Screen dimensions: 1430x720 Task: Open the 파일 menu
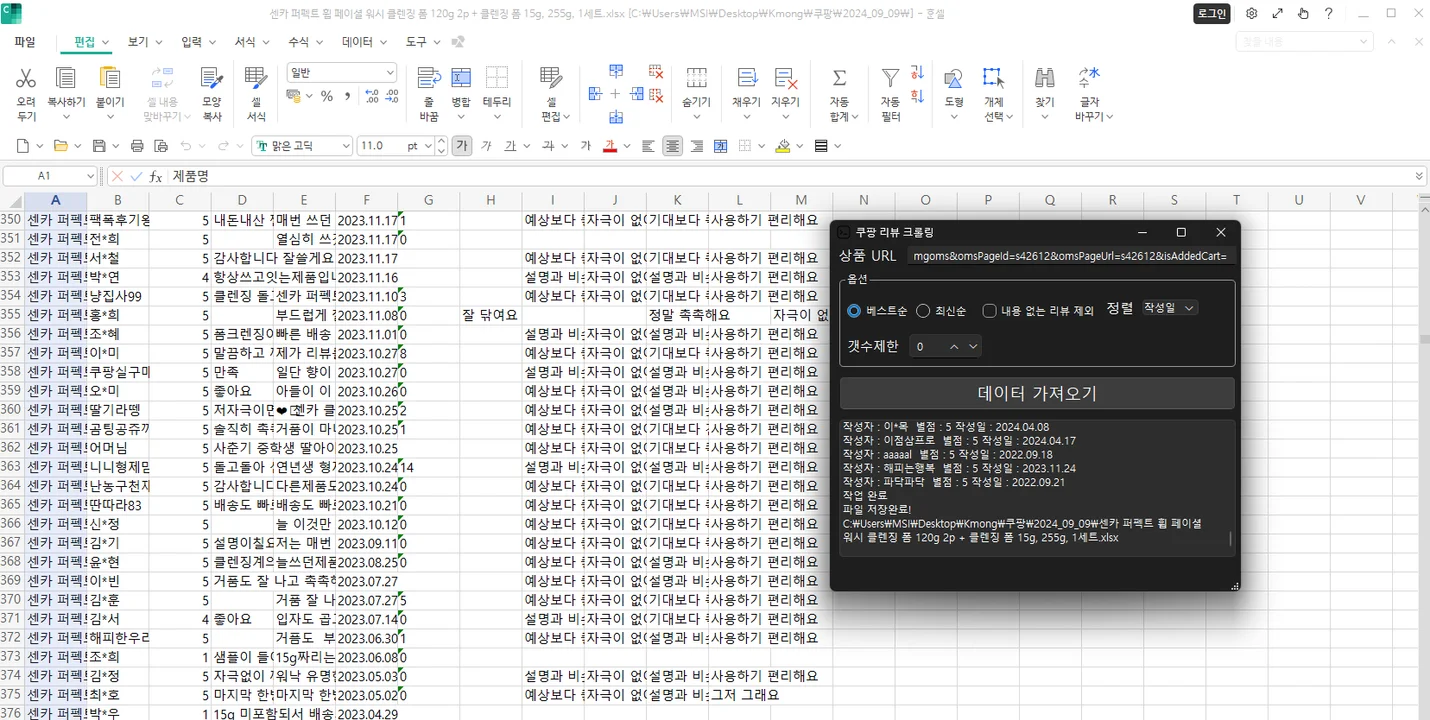coord(24,42)
